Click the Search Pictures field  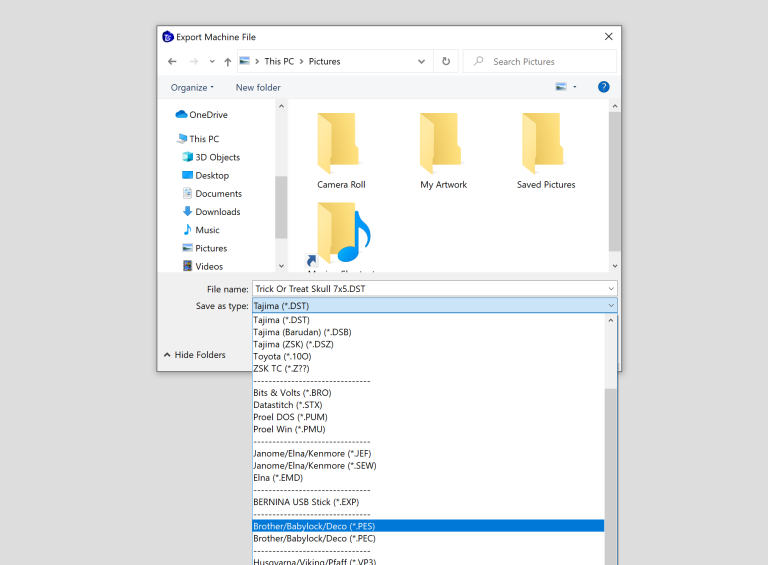[539, 61]
